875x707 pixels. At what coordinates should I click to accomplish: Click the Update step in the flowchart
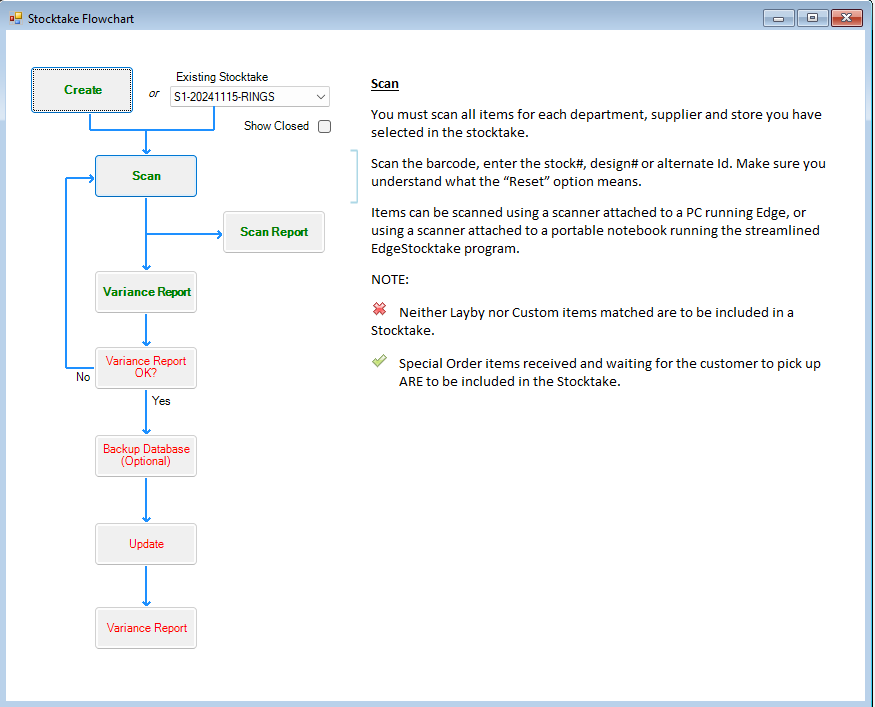145,544
